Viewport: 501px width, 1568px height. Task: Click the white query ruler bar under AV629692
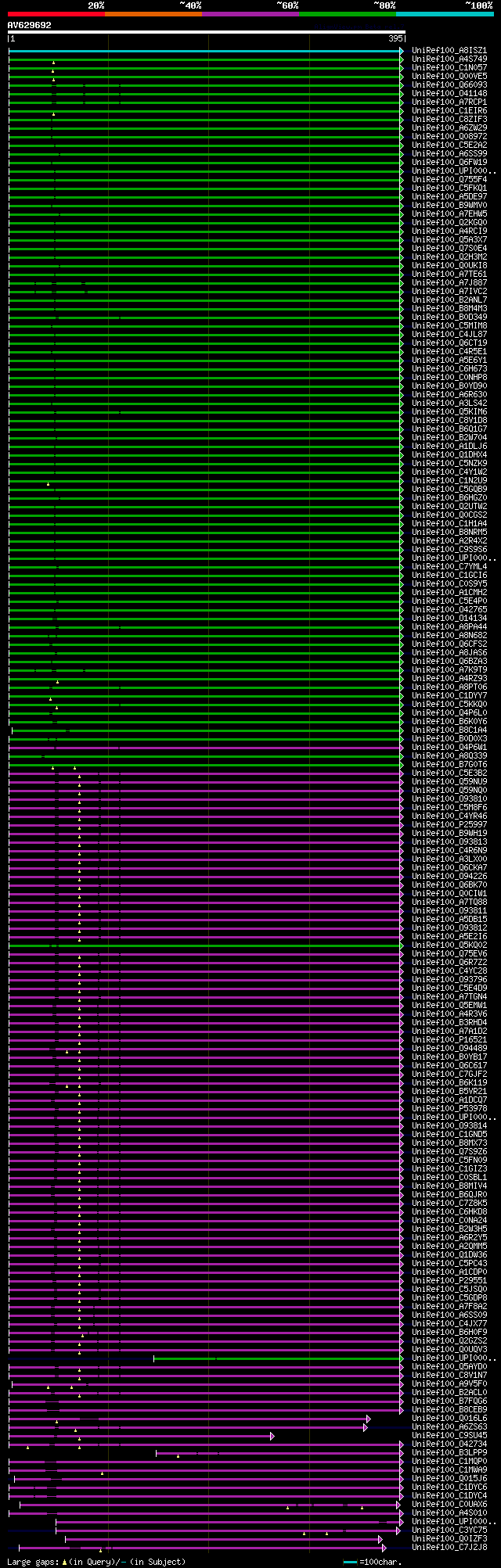point(207,33)
